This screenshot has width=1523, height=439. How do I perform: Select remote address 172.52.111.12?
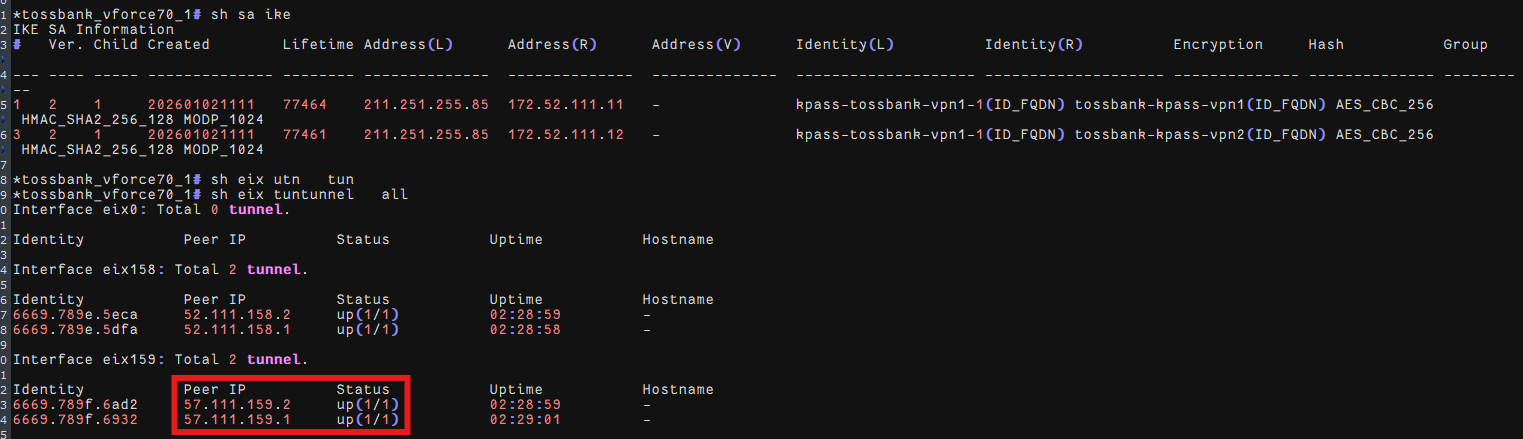tap(565, 134)
